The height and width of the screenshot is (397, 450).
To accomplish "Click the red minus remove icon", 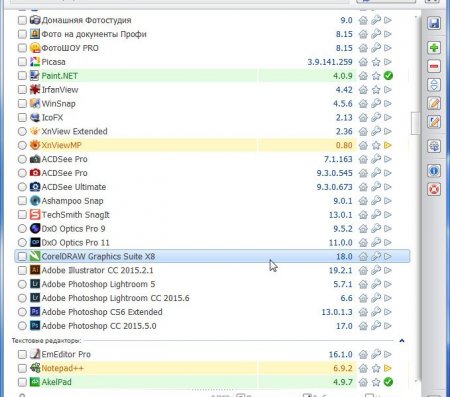I will (x=434, y=66).
